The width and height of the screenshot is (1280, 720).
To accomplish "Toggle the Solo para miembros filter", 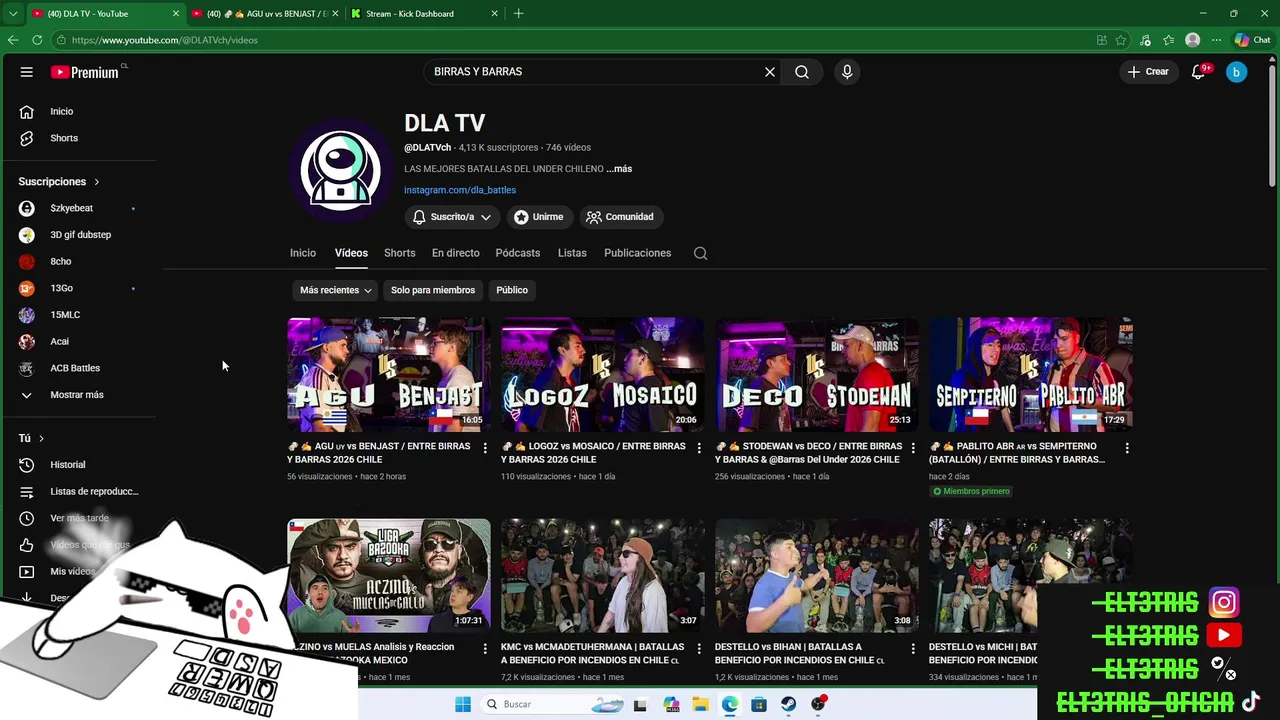I will (433, 290).
